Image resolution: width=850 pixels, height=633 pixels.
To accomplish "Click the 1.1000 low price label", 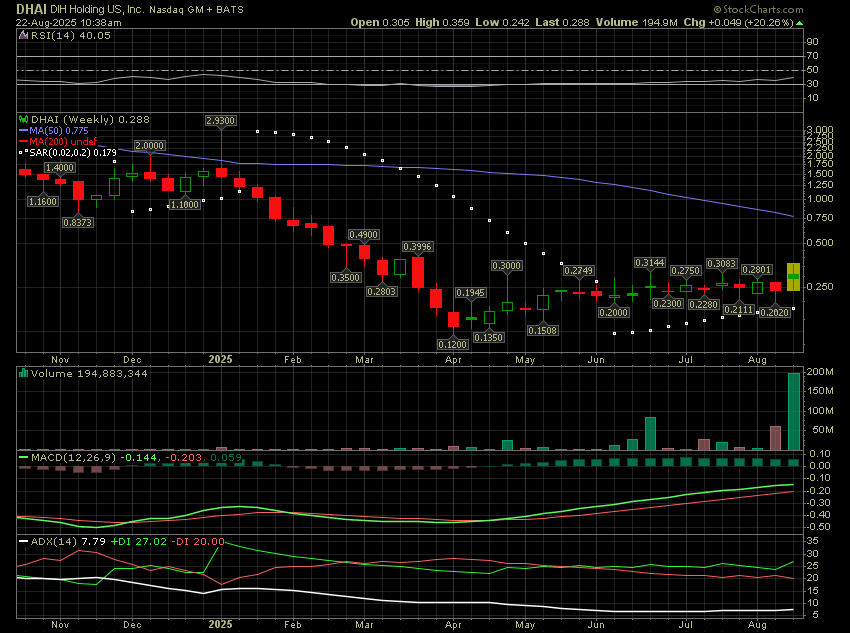I will tap(185, 204).
